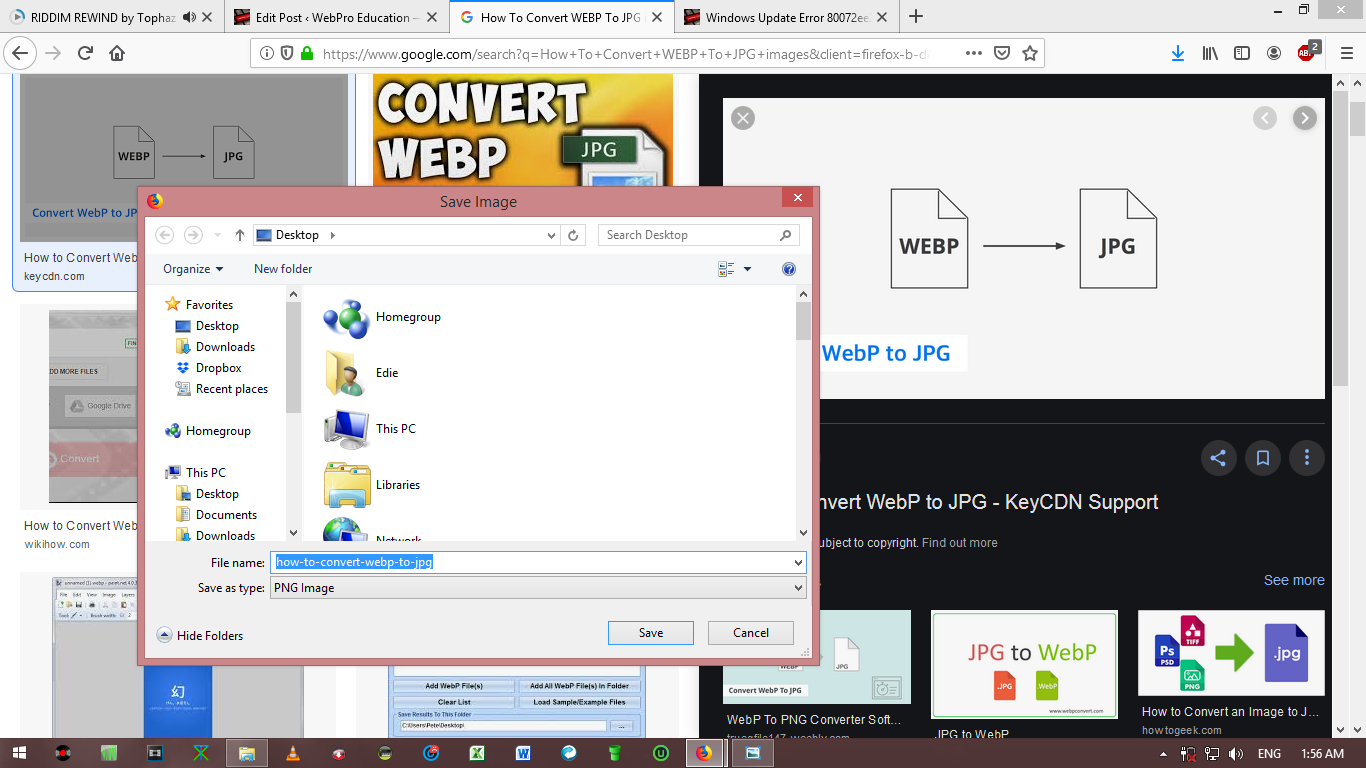Image resolution: width=1366 pixels, height=768 pixels.
Task: Bookmark this page with star icon
Action: (1029, 53)
